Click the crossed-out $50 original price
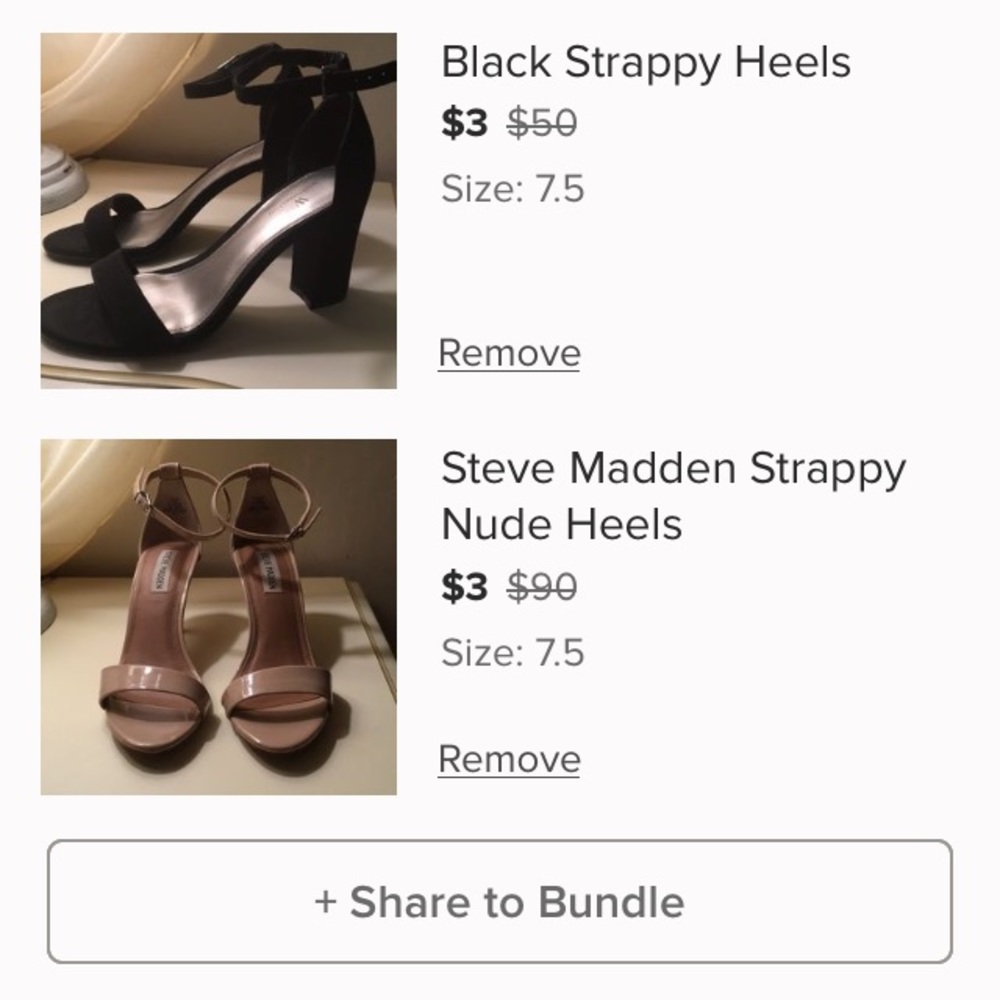The width and height of the screenshot is (1000, 1000). (542, 123)
